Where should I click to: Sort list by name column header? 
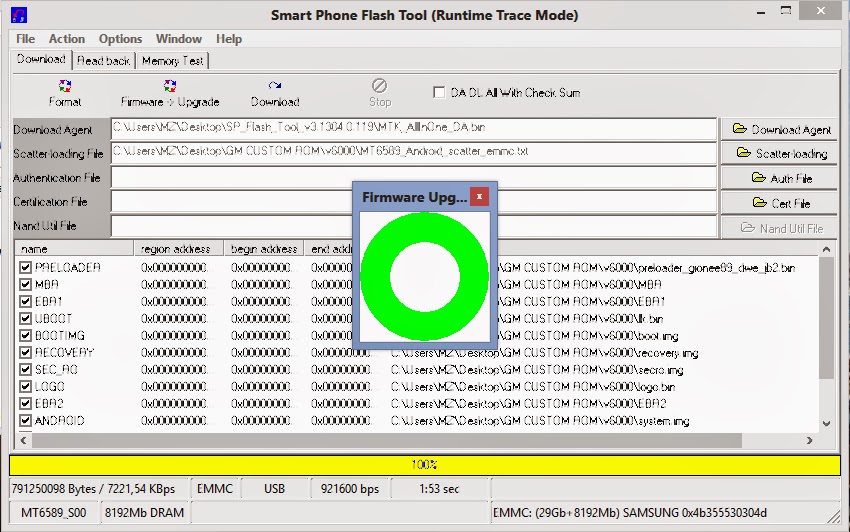point(74,249)
